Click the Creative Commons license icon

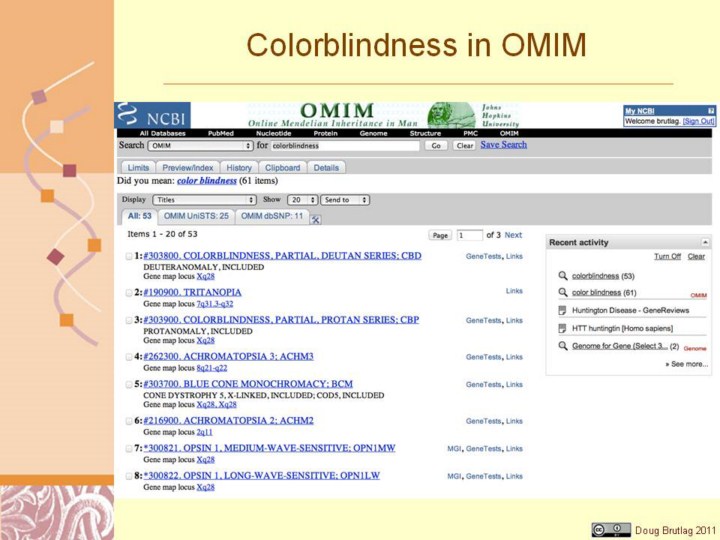click(x=611, y=529)
